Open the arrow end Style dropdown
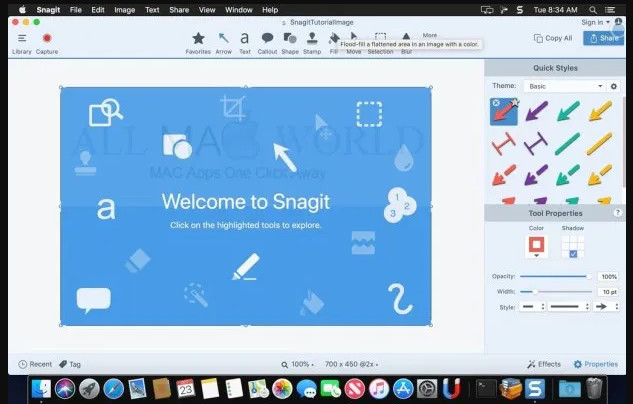The width and height of the screenshot is (633, 404). pyautogui.click(x=606, y=307)
